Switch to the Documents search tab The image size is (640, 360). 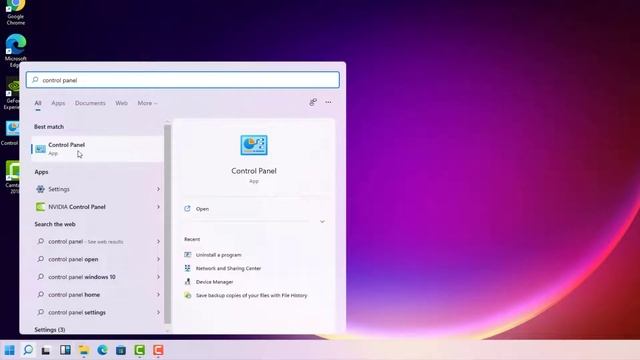pyautogui.click(x=90, y=103)
